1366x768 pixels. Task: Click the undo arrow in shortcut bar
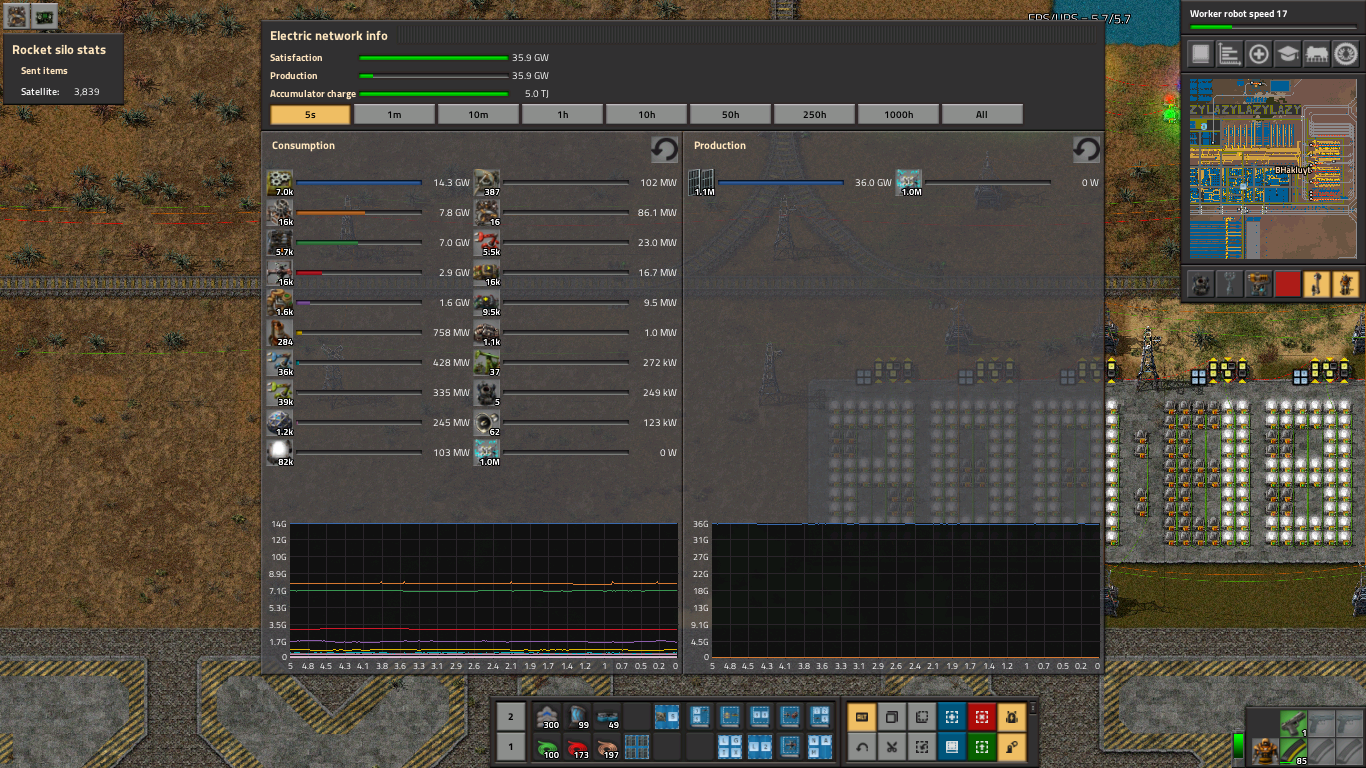click(x=861, y=746)
